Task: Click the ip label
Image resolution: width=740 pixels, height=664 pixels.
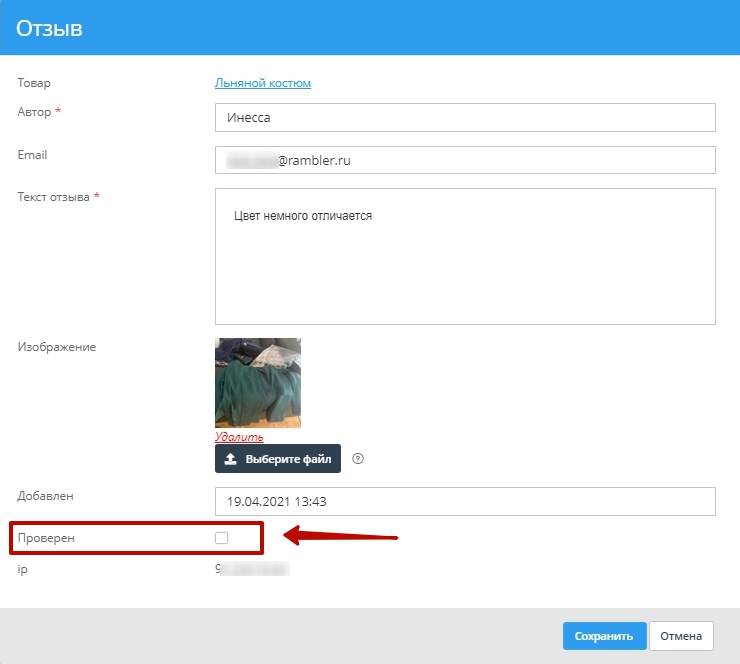Action: click(x=22, y=569)
